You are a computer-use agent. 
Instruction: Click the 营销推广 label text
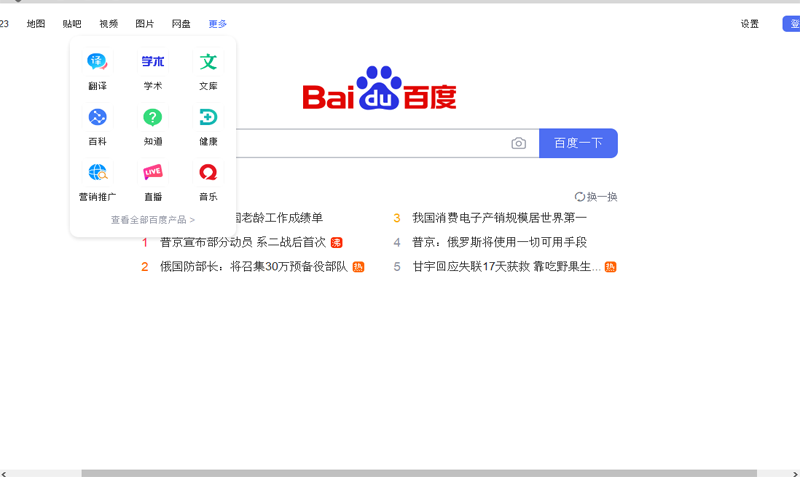(97, 197)
